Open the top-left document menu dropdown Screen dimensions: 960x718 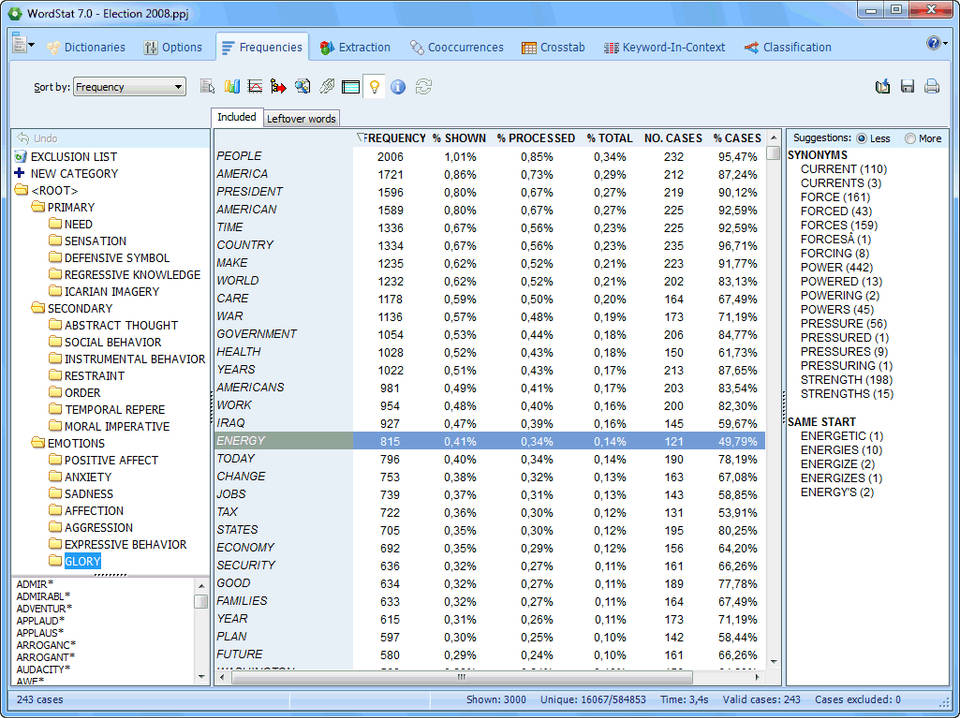(23, 44)
